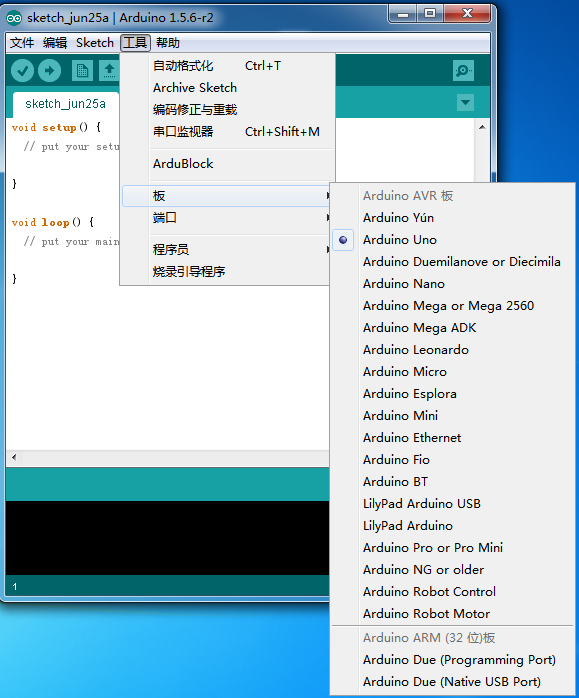Choose Arduino Due (Native USB Port)
Screen dimensions: 579x698
(453, 682)
